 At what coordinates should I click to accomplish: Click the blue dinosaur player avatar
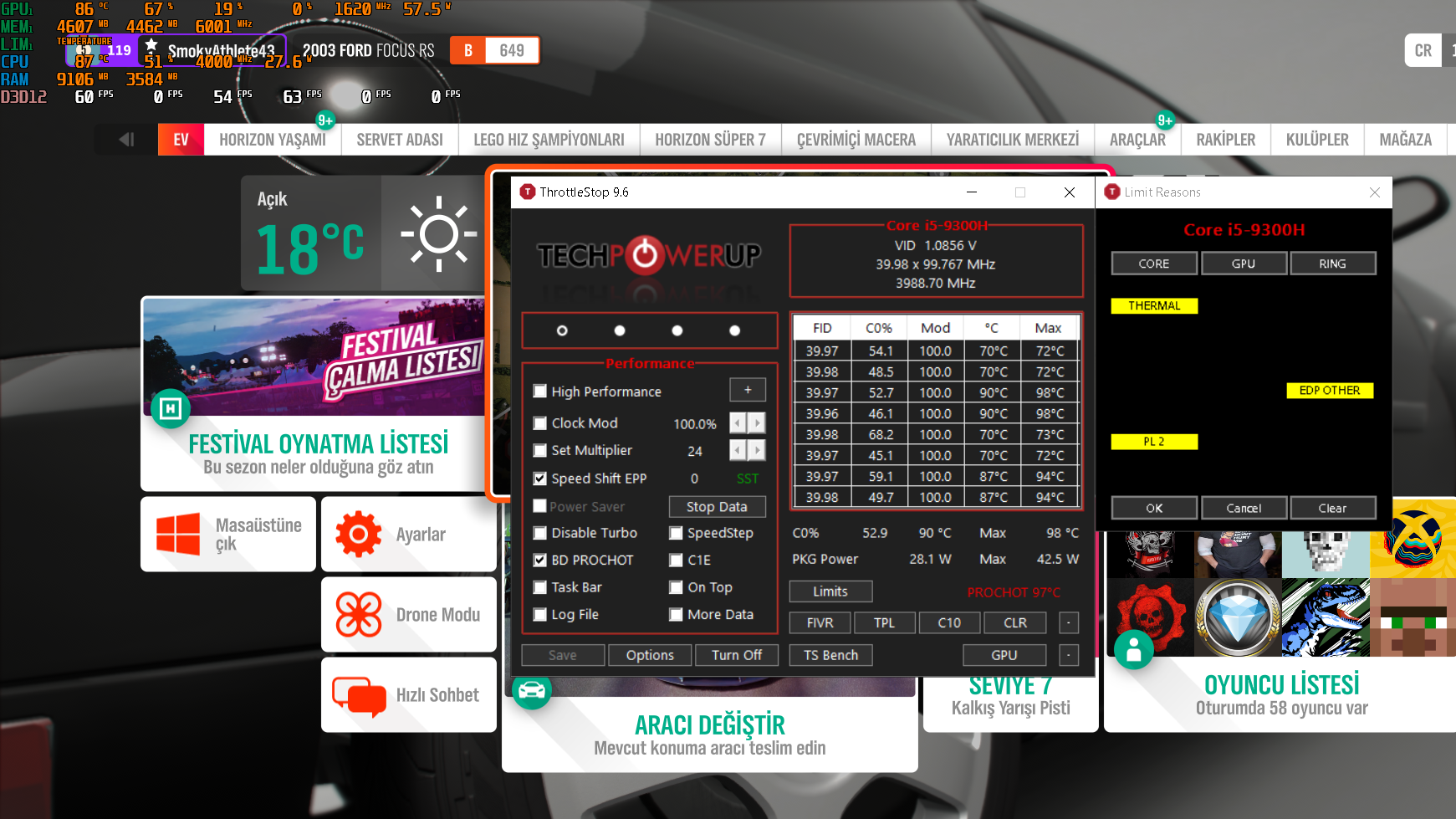pos(1326,617)
